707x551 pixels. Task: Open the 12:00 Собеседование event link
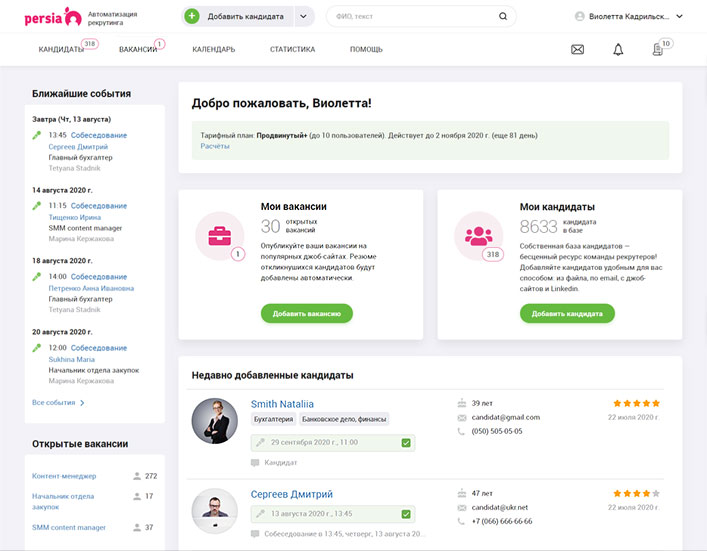[x=99, y=348]
